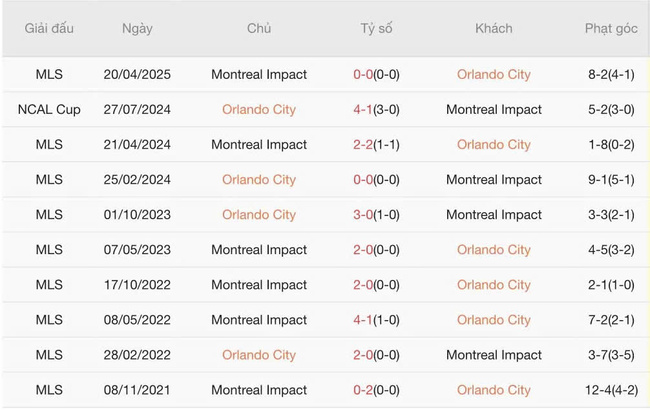
Task: Click the 'Phạt góc' column header
Action: [x=610, y=29]
